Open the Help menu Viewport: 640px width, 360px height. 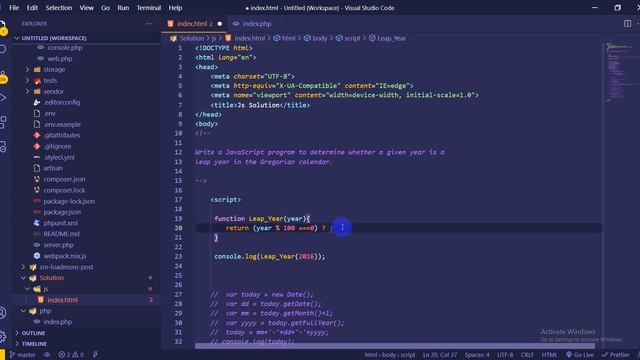176,8
